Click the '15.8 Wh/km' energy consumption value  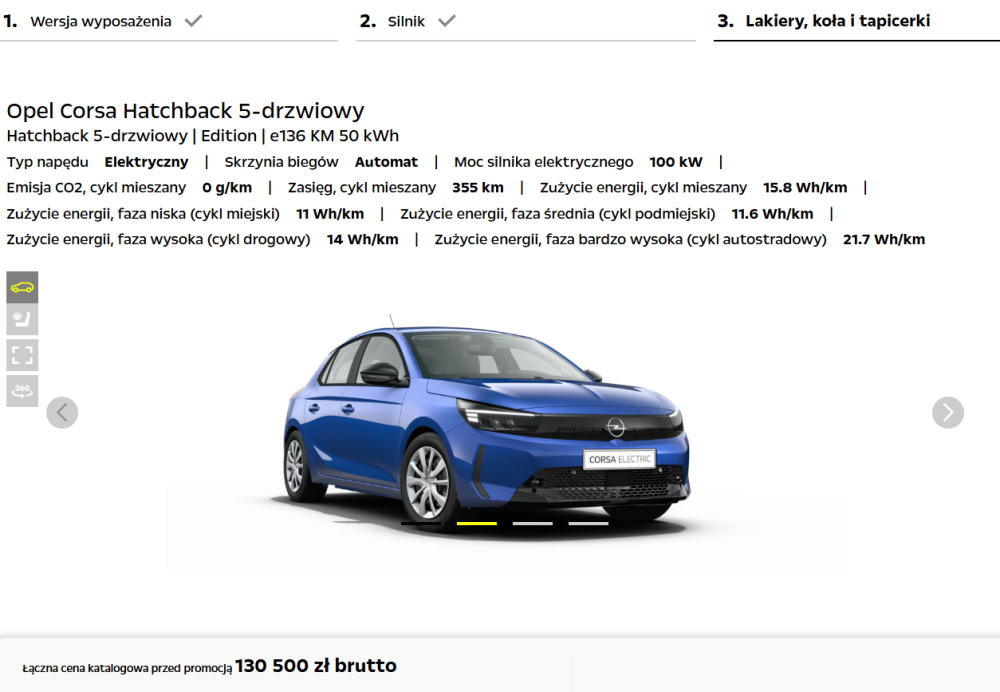point(805,188)
